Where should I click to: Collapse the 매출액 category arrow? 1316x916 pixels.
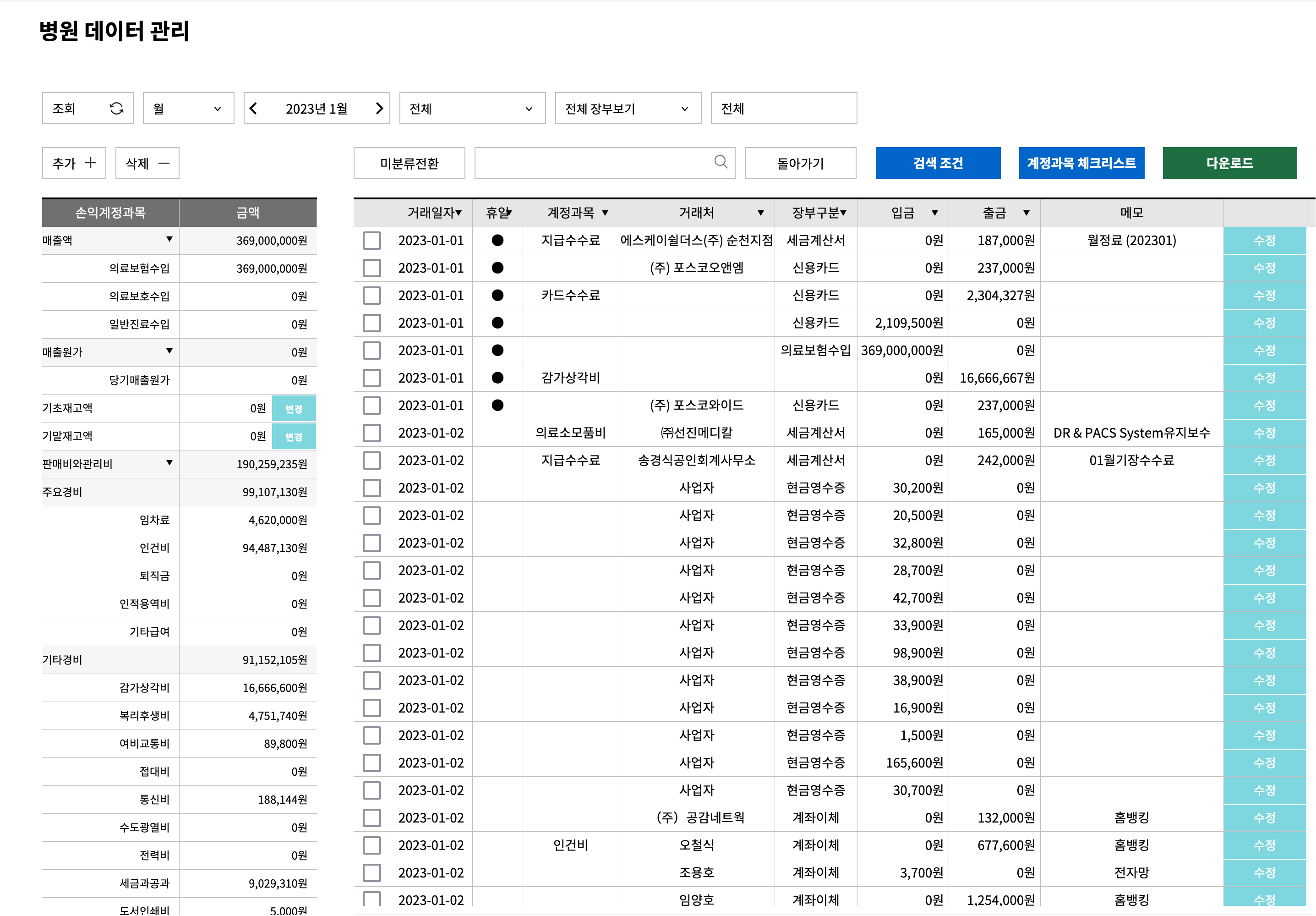pyautogui.click(x=169, y=240)
